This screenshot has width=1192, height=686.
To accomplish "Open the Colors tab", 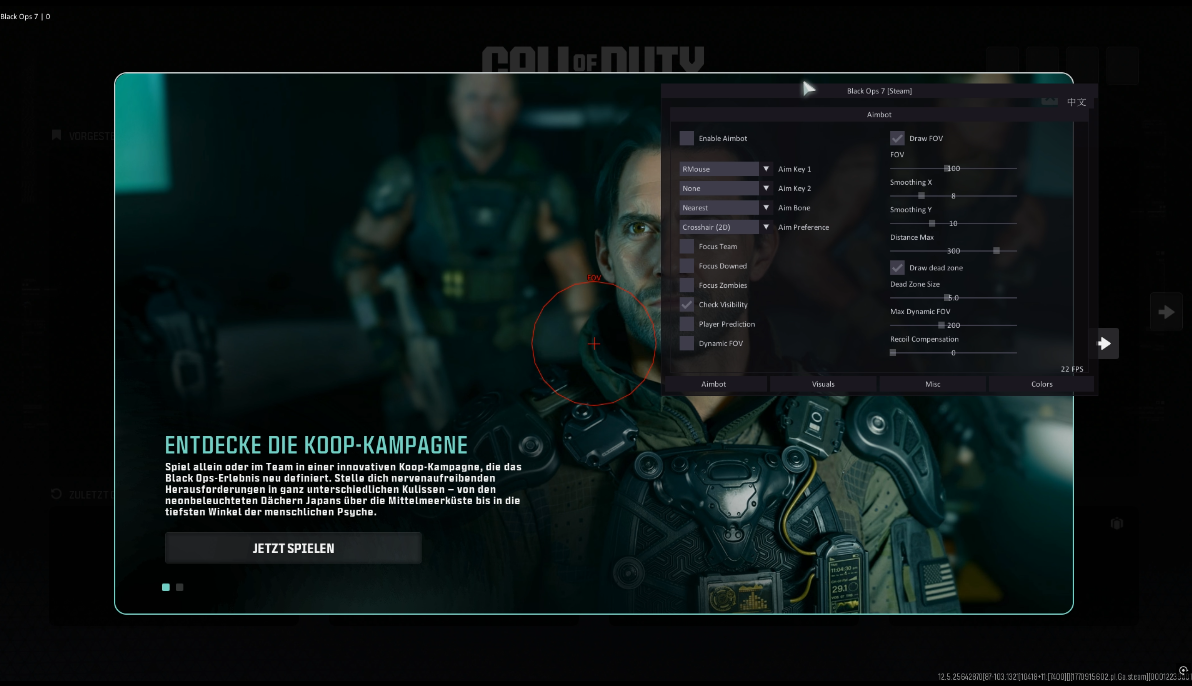I will pos(1041,384).
